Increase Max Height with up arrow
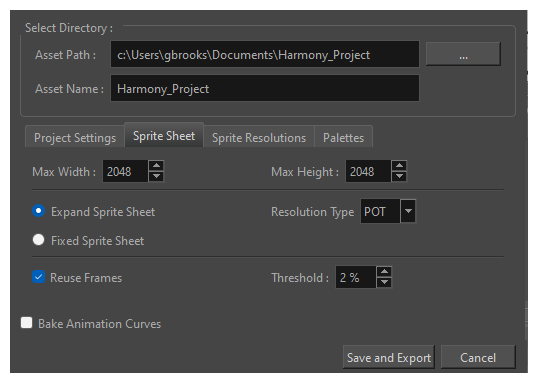 pos(399,166)
